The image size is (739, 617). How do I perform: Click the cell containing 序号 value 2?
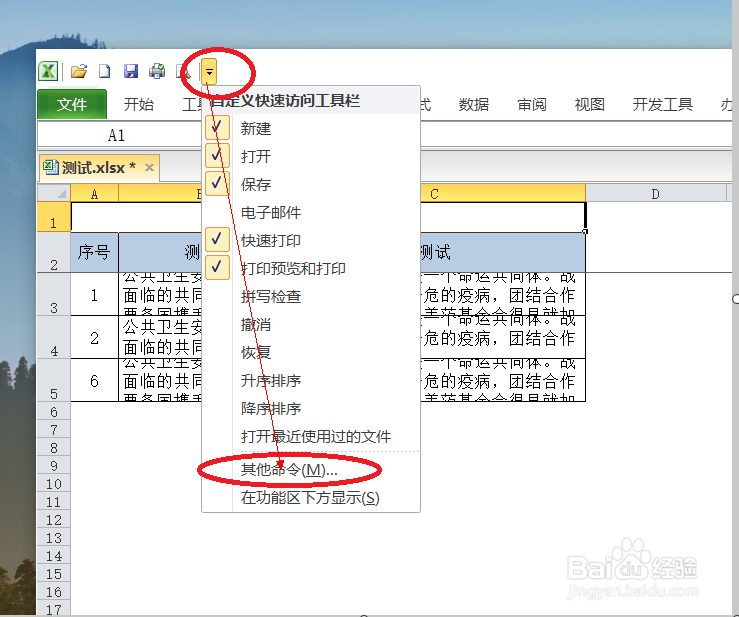(94, 337)
